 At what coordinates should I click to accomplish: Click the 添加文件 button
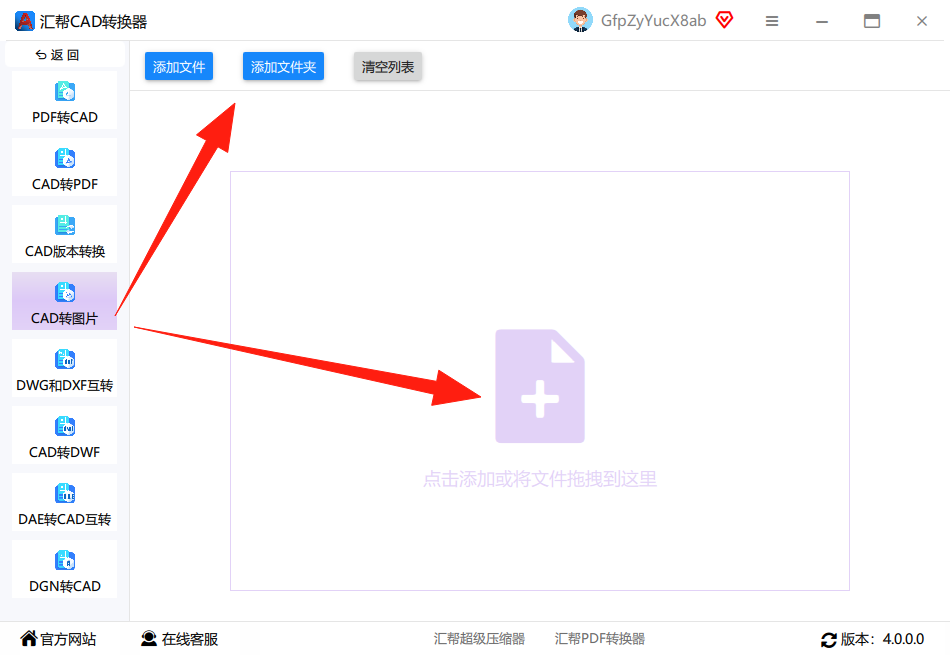(179, 67)
